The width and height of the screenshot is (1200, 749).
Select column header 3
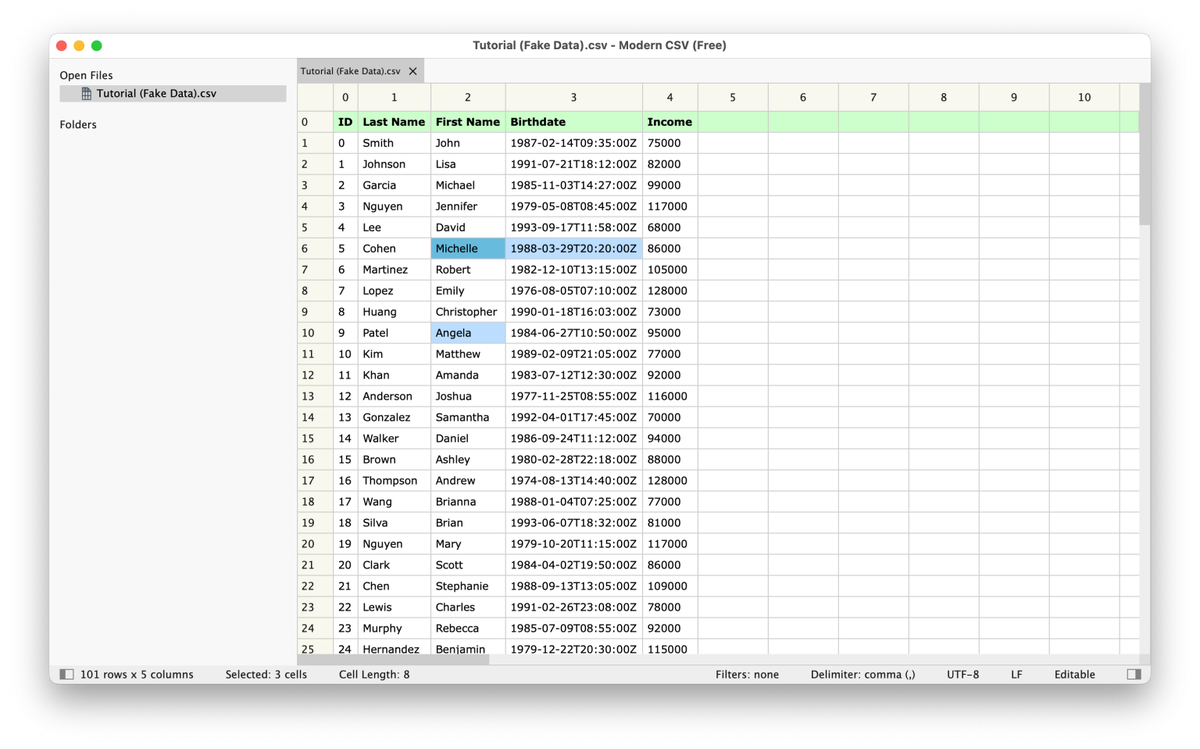tap(574, 97)
